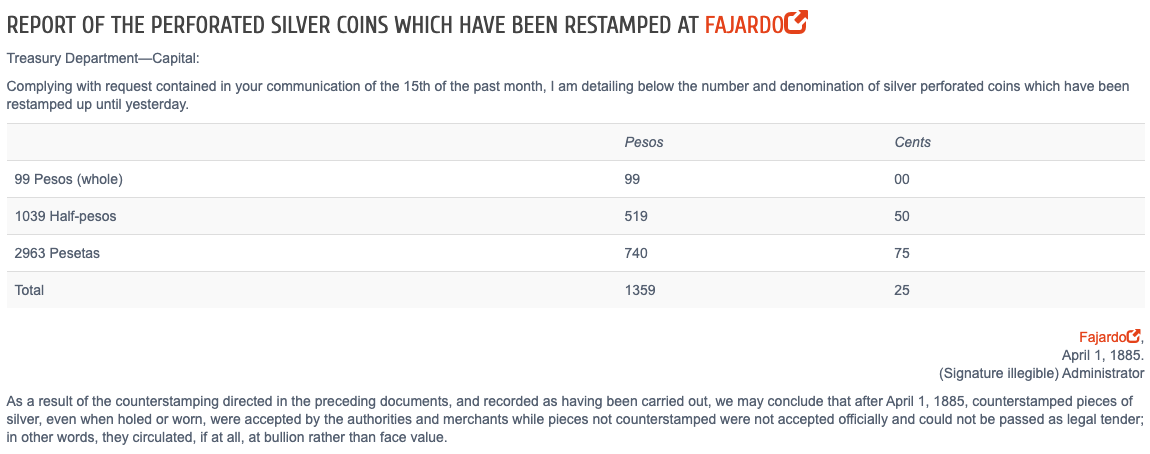Select the Cents column header

tap(912, 142)
